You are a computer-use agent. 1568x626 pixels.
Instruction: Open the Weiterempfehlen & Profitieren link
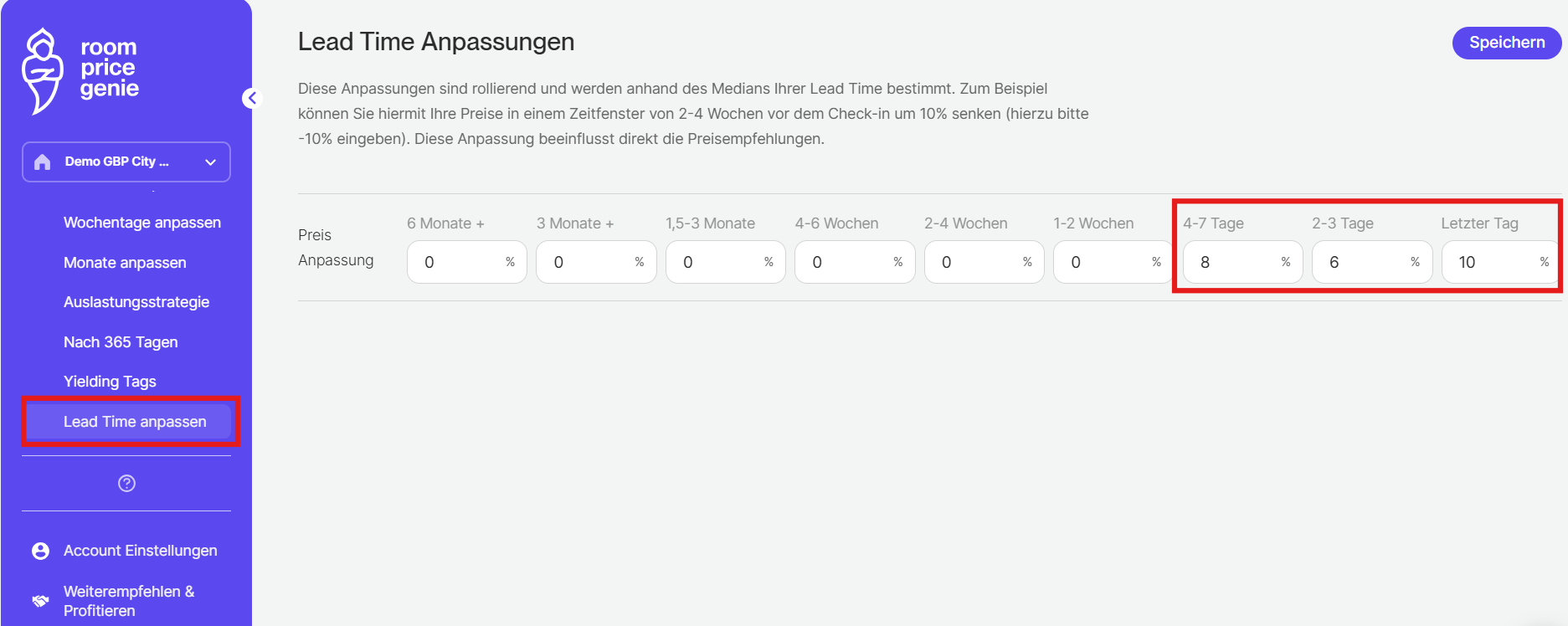click(x=129, y=601)
